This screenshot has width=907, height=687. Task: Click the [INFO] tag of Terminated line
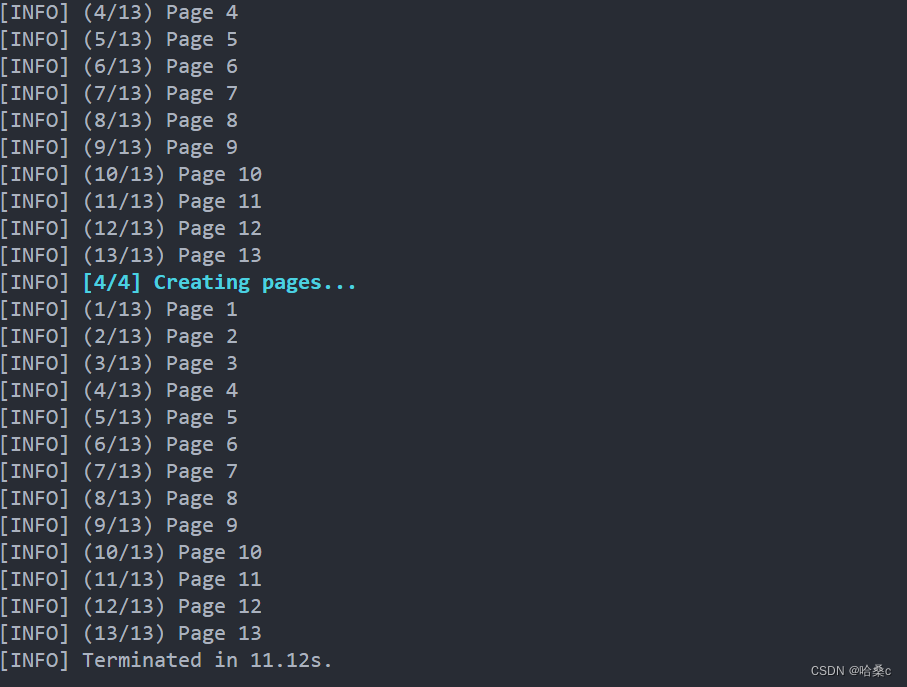tap(35, 660)
